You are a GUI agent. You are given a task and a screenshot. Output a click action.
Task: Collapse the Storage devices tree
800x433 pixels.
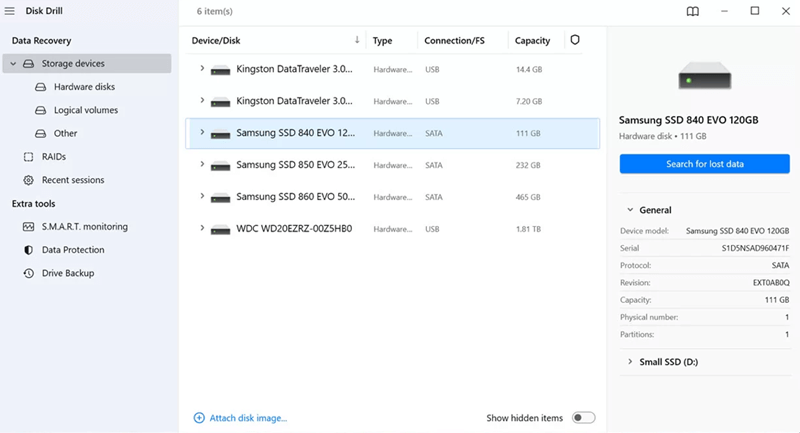pos(13,64)
